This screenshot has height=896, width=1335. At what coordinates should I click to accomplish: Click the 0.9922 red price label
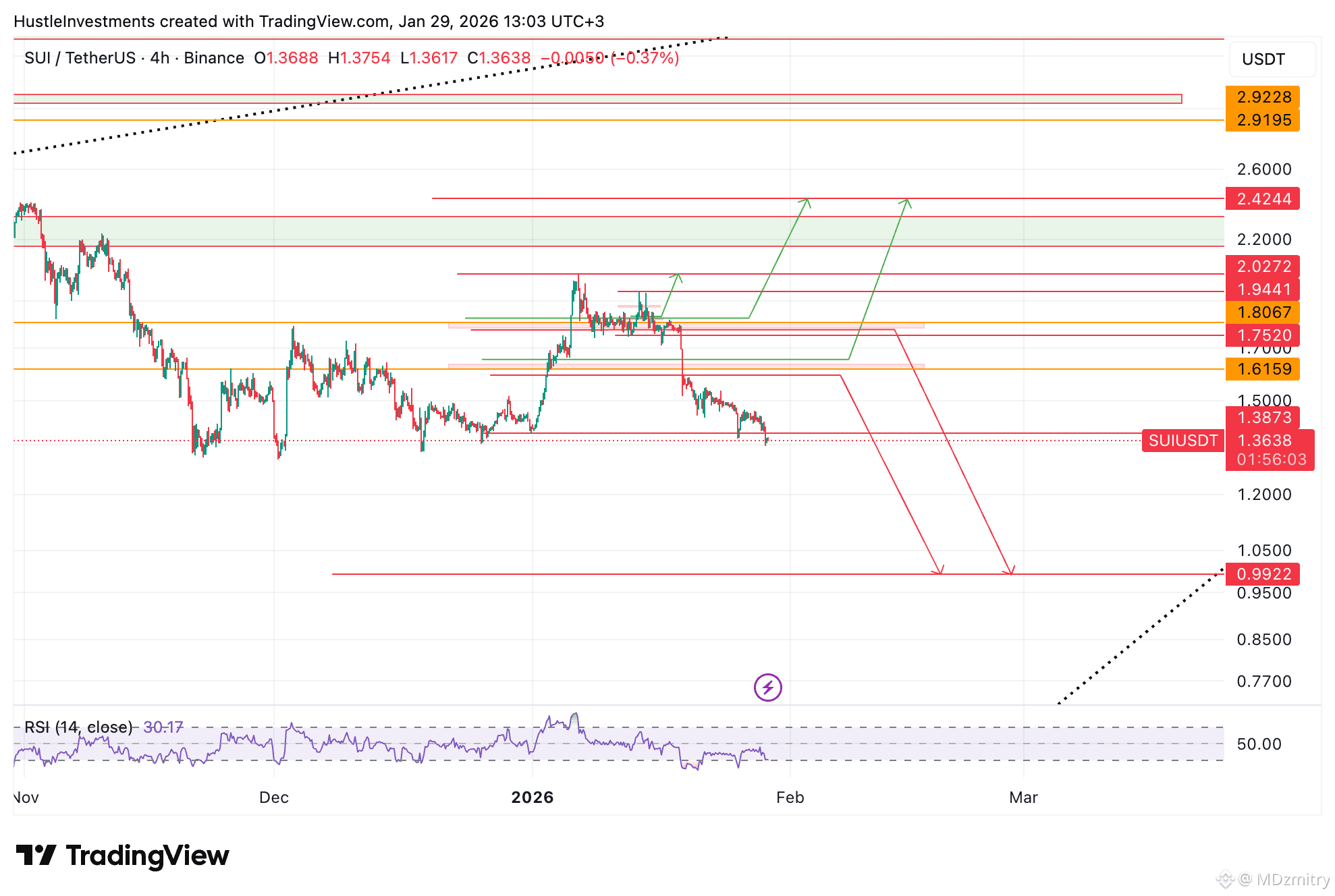click(x=1263, y=574)
